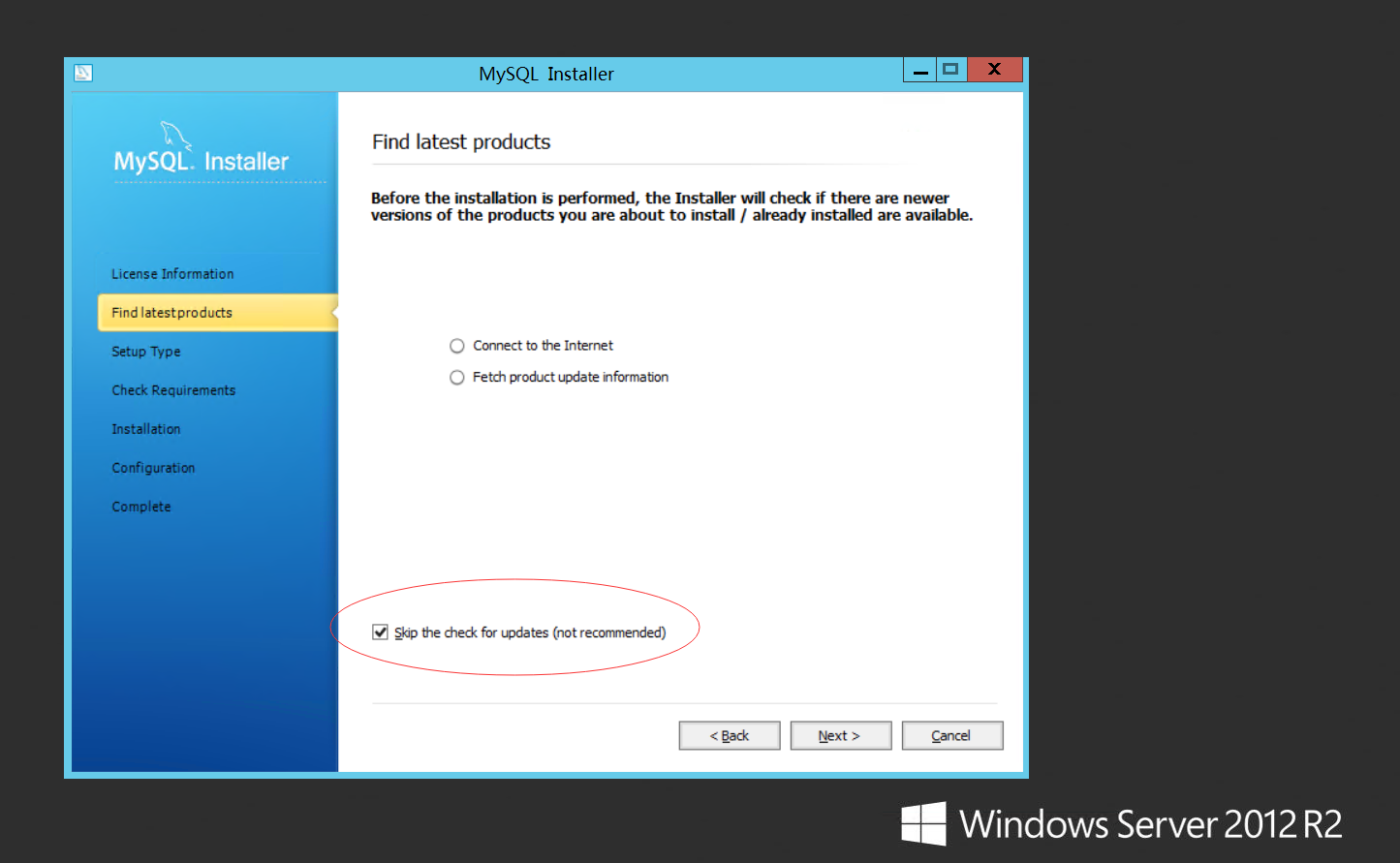Image resolution: width=1400 pixels, height=863 pixels.
Task: Open the Setup Type step
Action: [146, 352]
